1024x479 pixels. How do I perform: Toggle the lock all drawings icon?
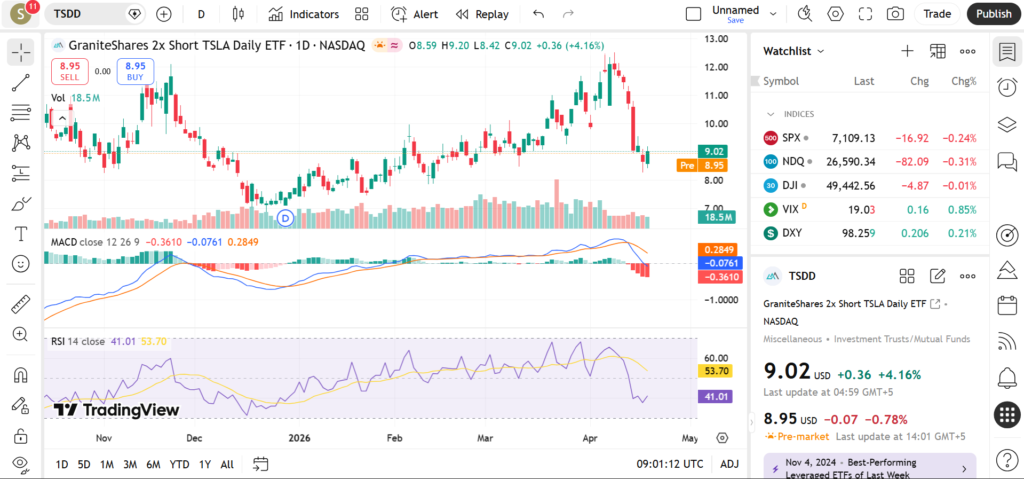pos(20,436)
